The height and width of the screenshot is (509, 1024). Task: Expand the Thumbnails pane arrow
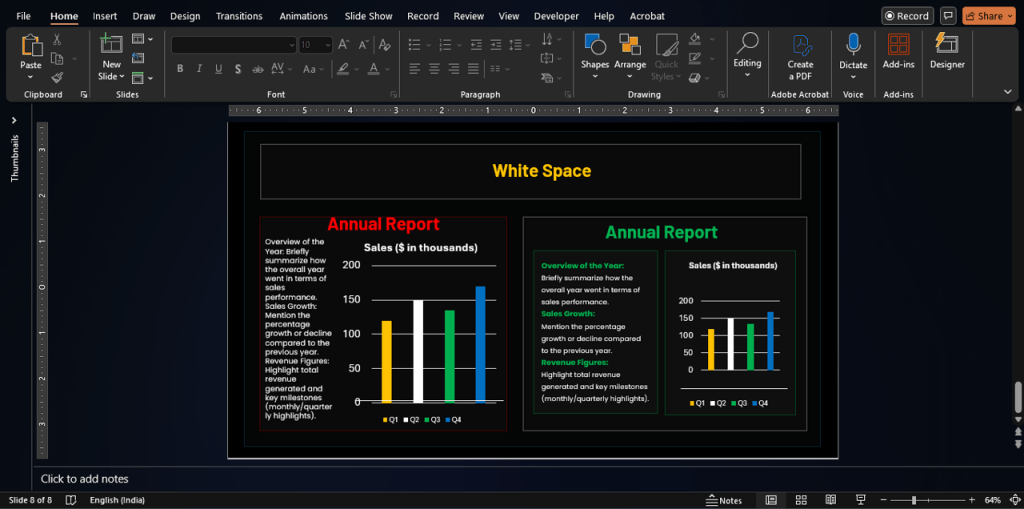coord(14,120)
